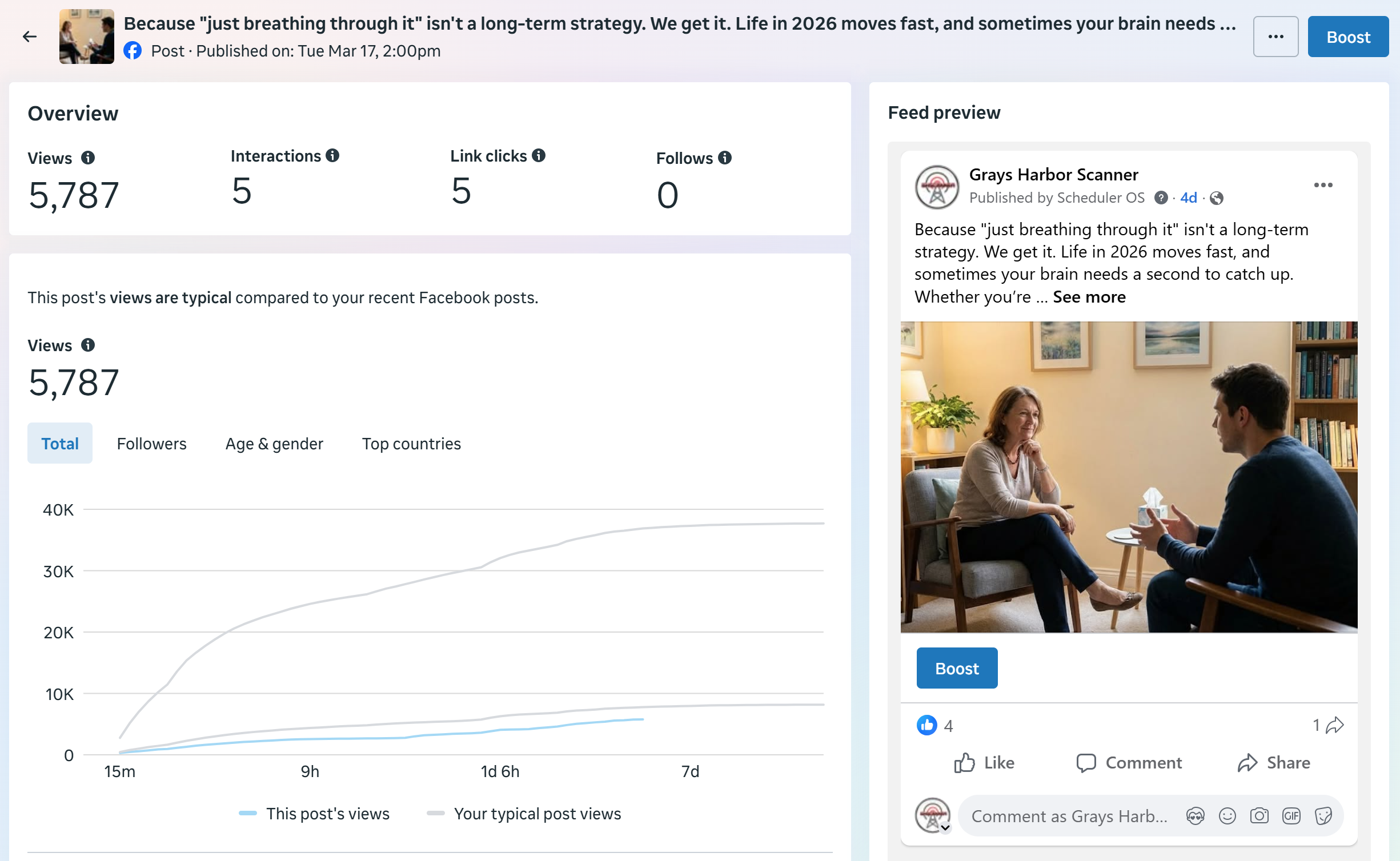
Task: Click info icon beside Follows metric
Action: (725, 158)
